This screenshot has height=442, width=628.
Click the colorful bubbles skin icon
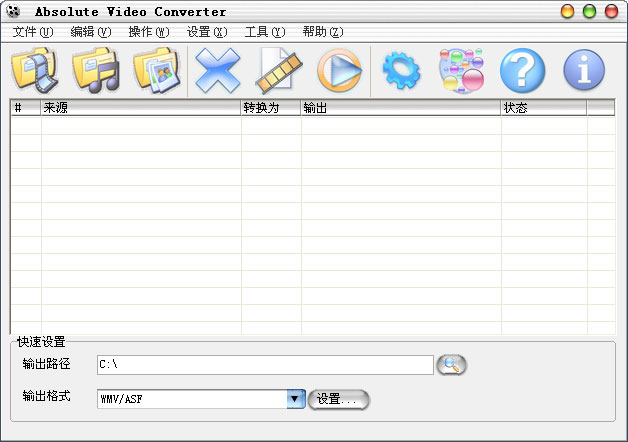tap(462, 70)
